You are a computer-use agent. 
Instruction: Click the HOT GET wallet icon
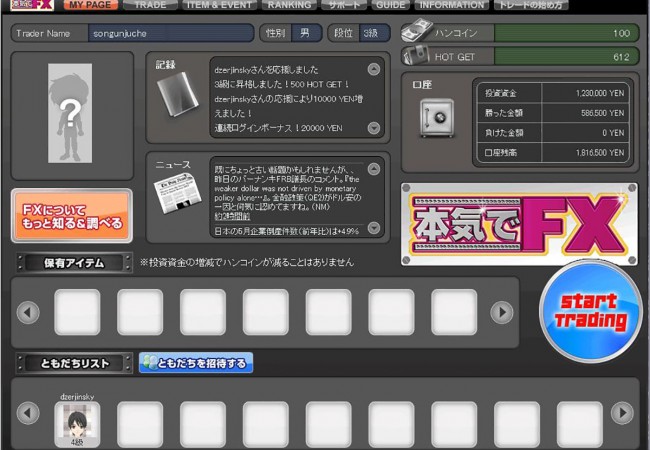(x=416, y=56)
